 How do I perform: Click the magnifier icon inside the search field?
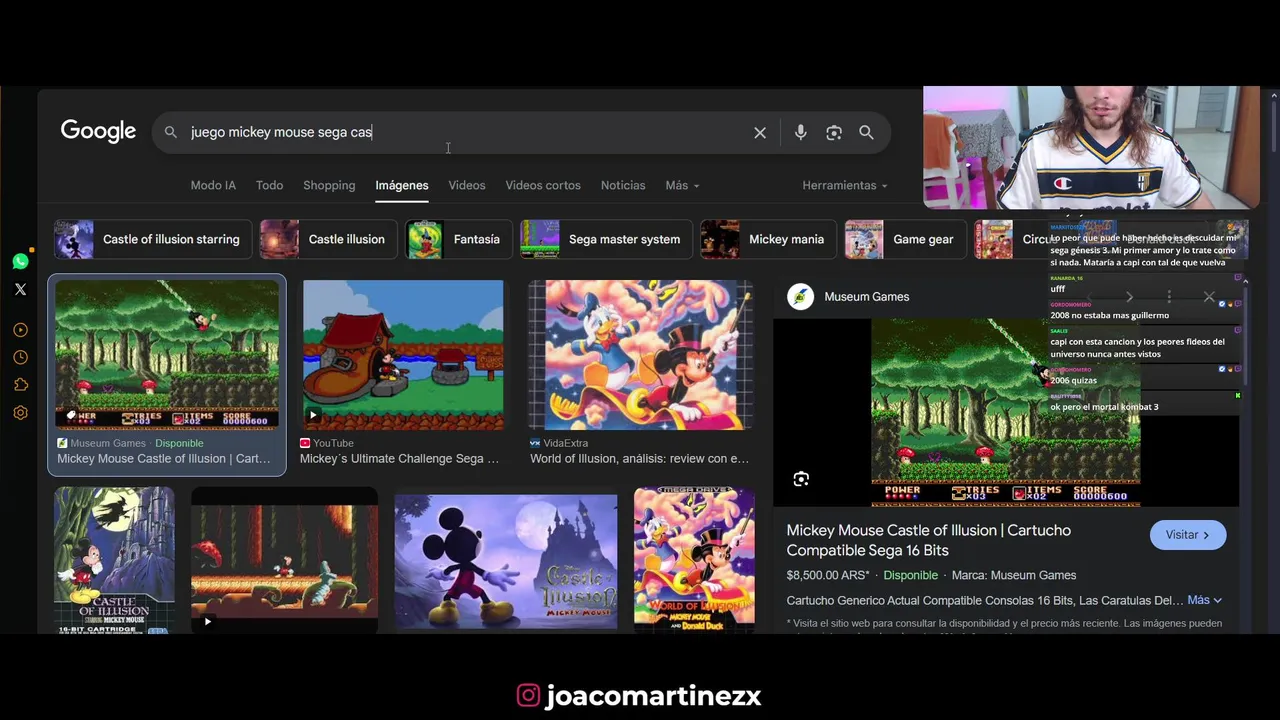click(171, 132)
